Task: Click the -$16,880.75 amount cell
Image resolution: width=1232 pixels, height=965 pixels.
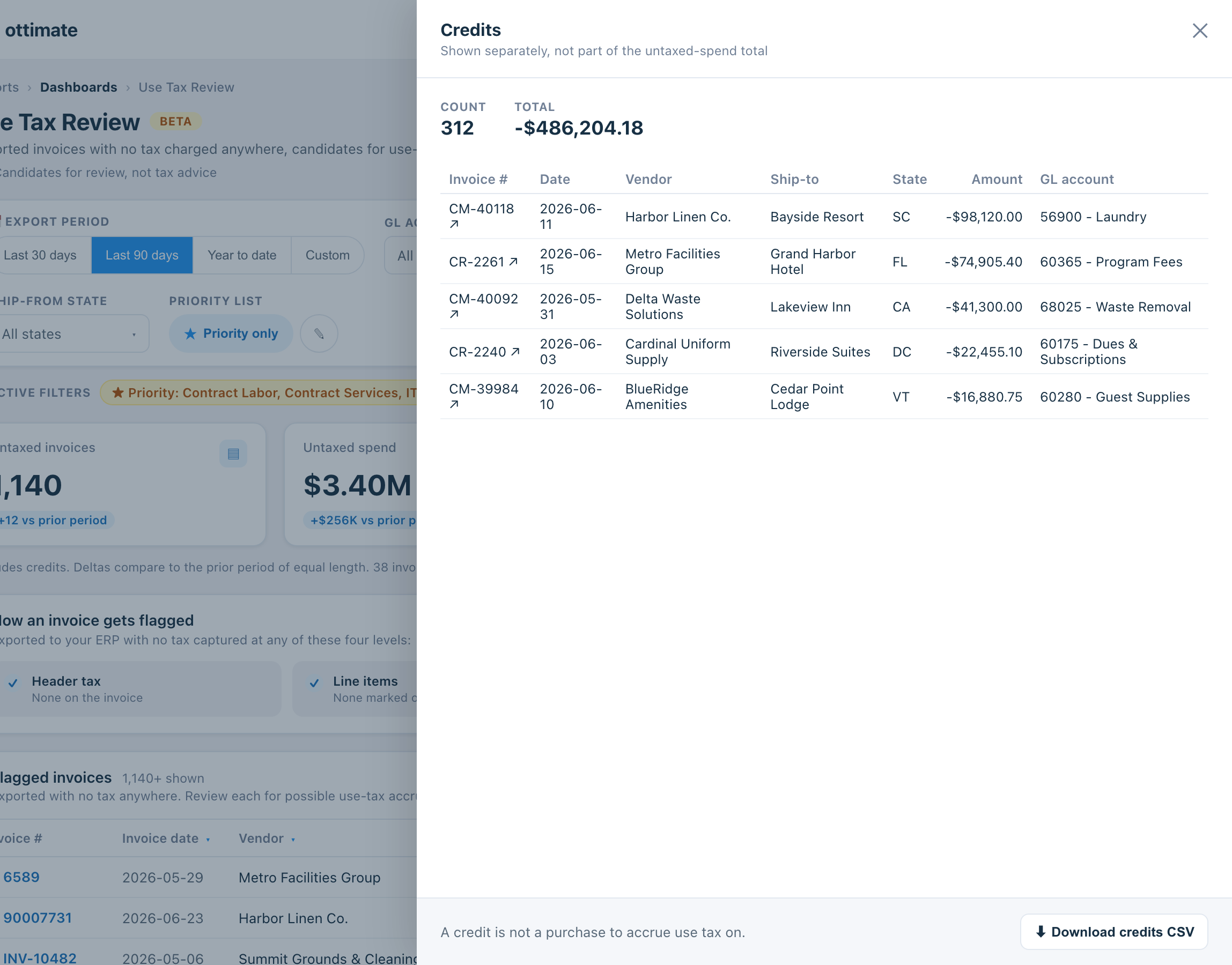Action: pos(984,397)
